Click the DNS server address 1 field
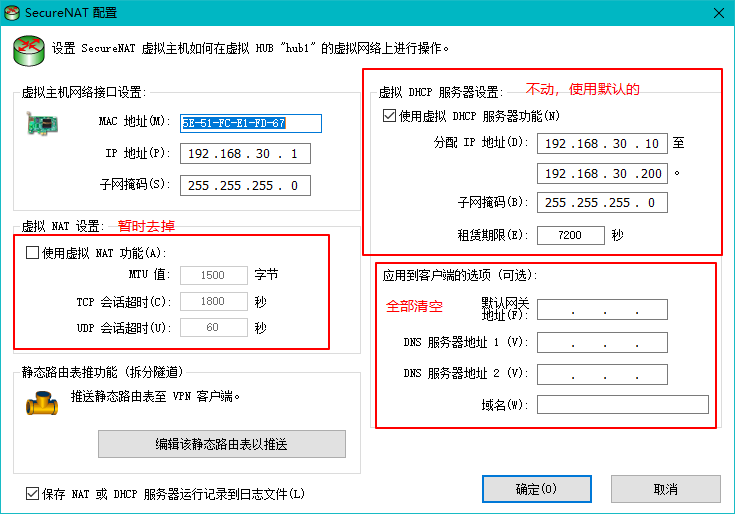This screenshot has width=735, height=514. coord(602,343)
